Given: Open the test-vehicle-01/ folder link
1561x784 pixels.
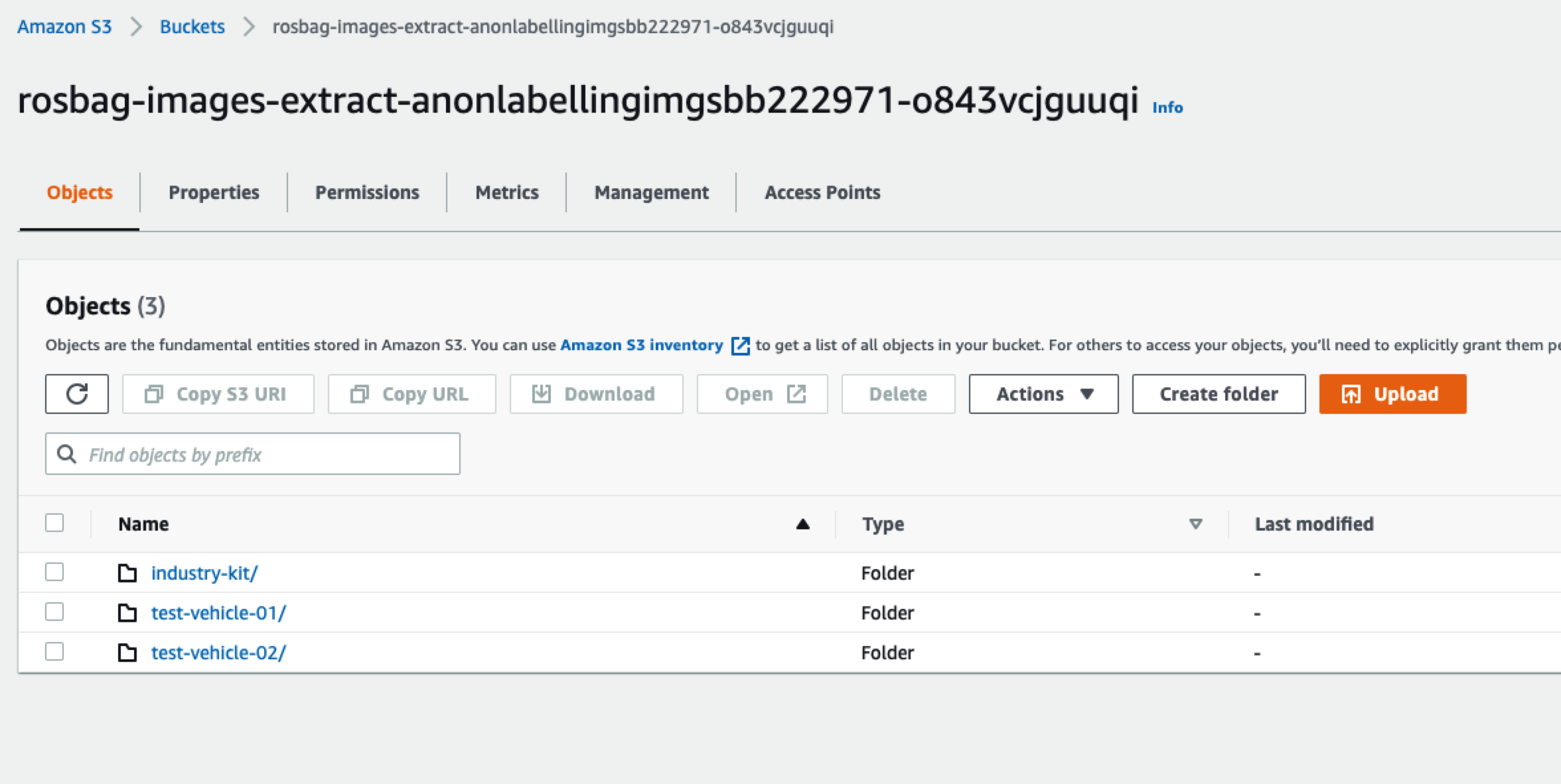Looking at the screenshot, I should coord(218,613).
